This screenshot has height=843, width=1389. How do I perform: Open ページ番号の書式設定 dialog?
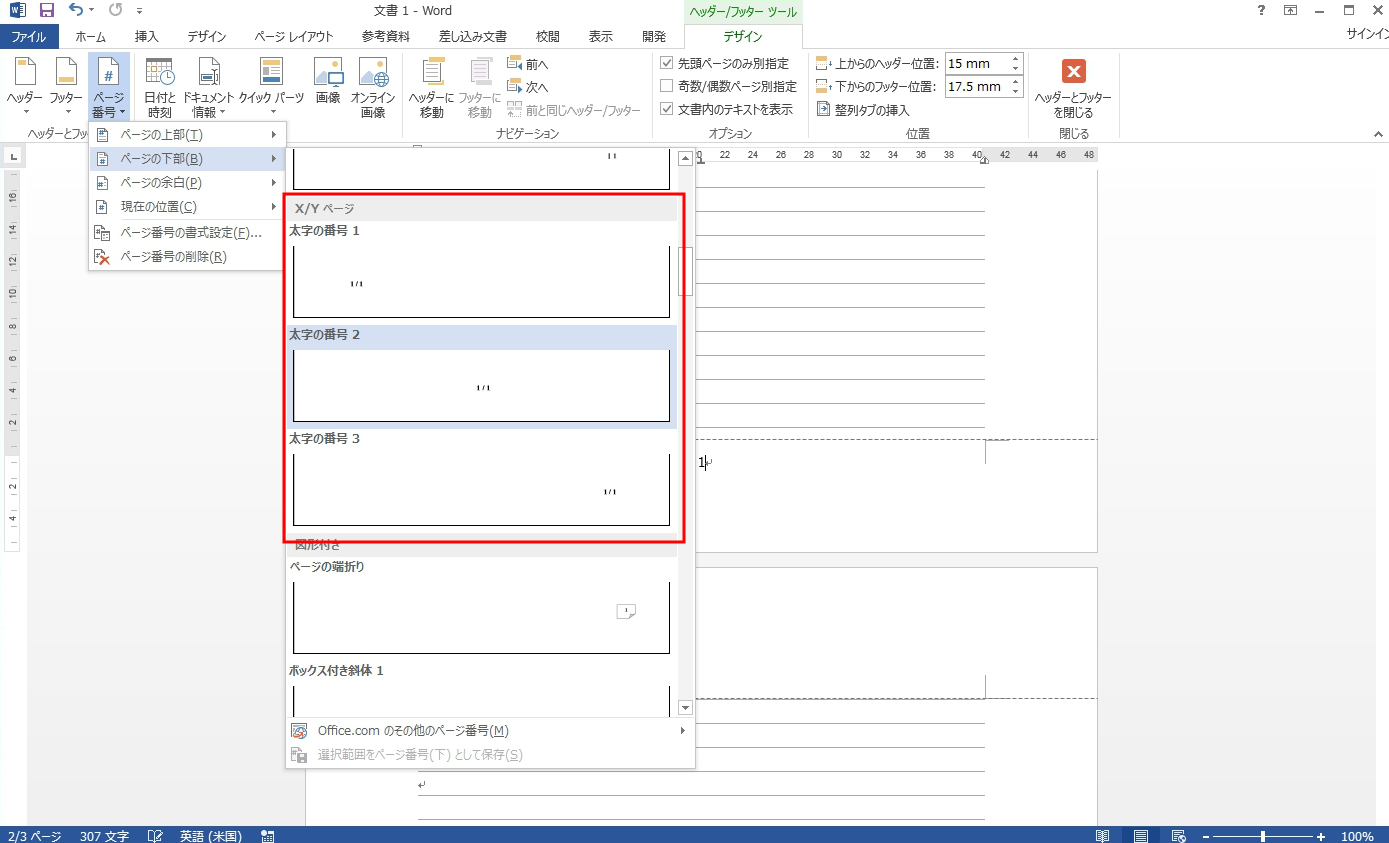pyautogui.click(x=187, y=233)
